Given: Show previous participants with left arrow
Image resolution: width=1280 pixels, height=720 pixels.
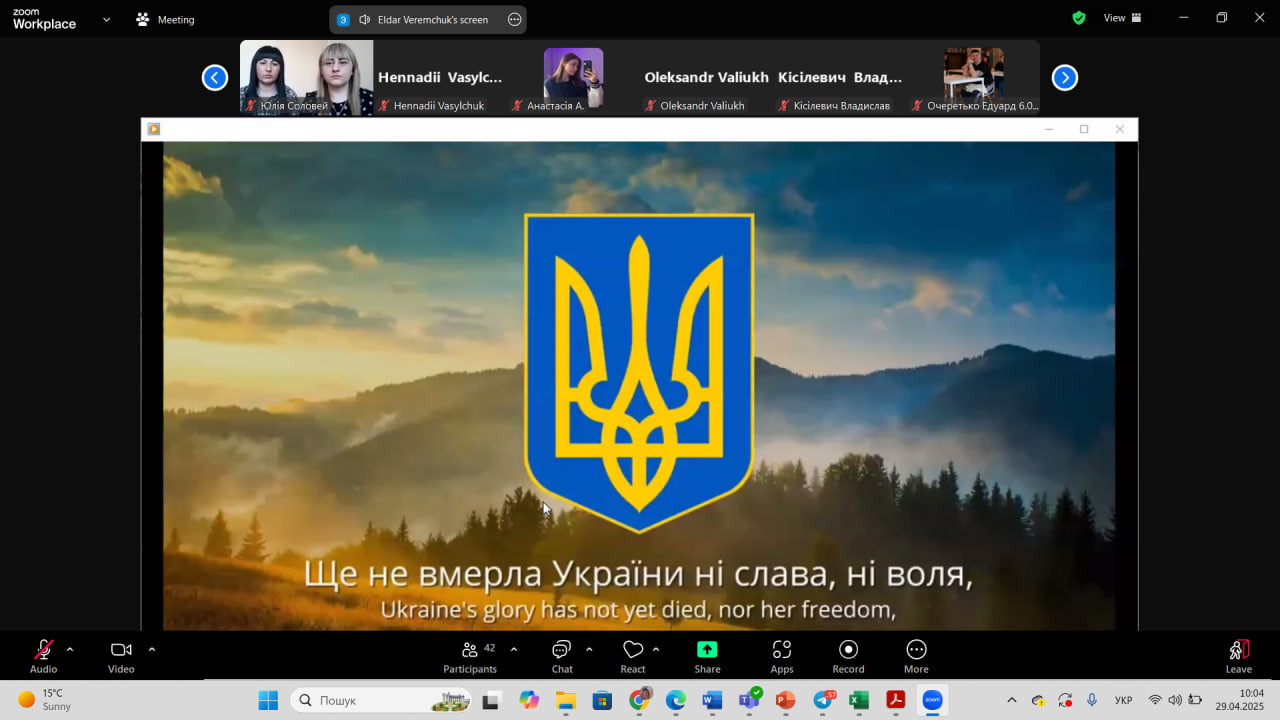Looking at the screenshot, I should [215, 77].
